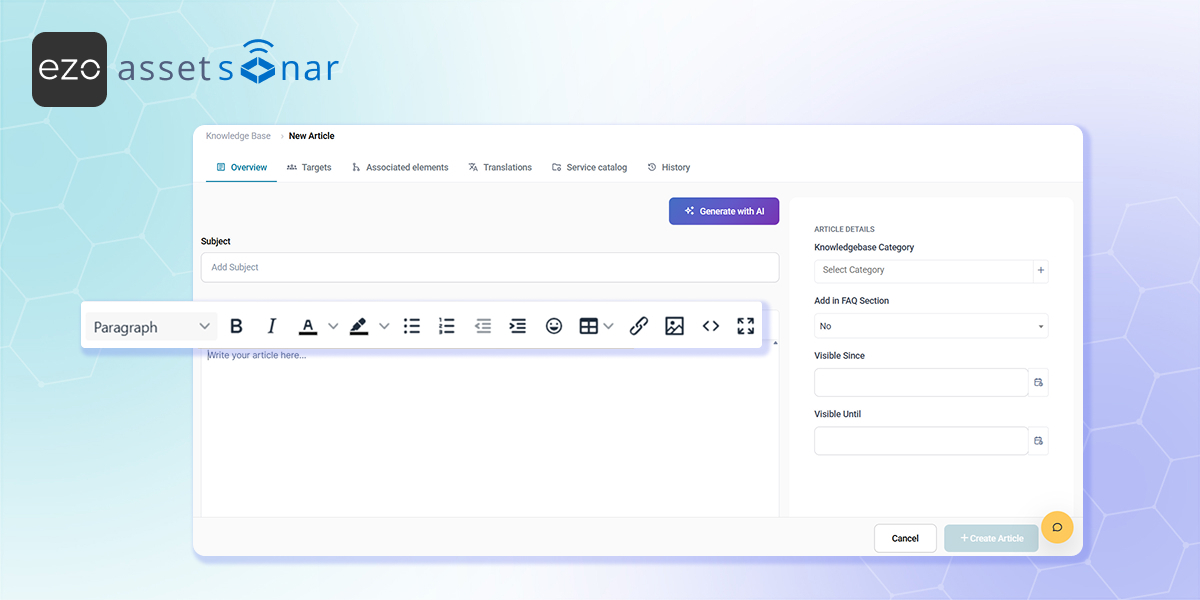Open the Paragraph style dropdown

click(151, 327)
